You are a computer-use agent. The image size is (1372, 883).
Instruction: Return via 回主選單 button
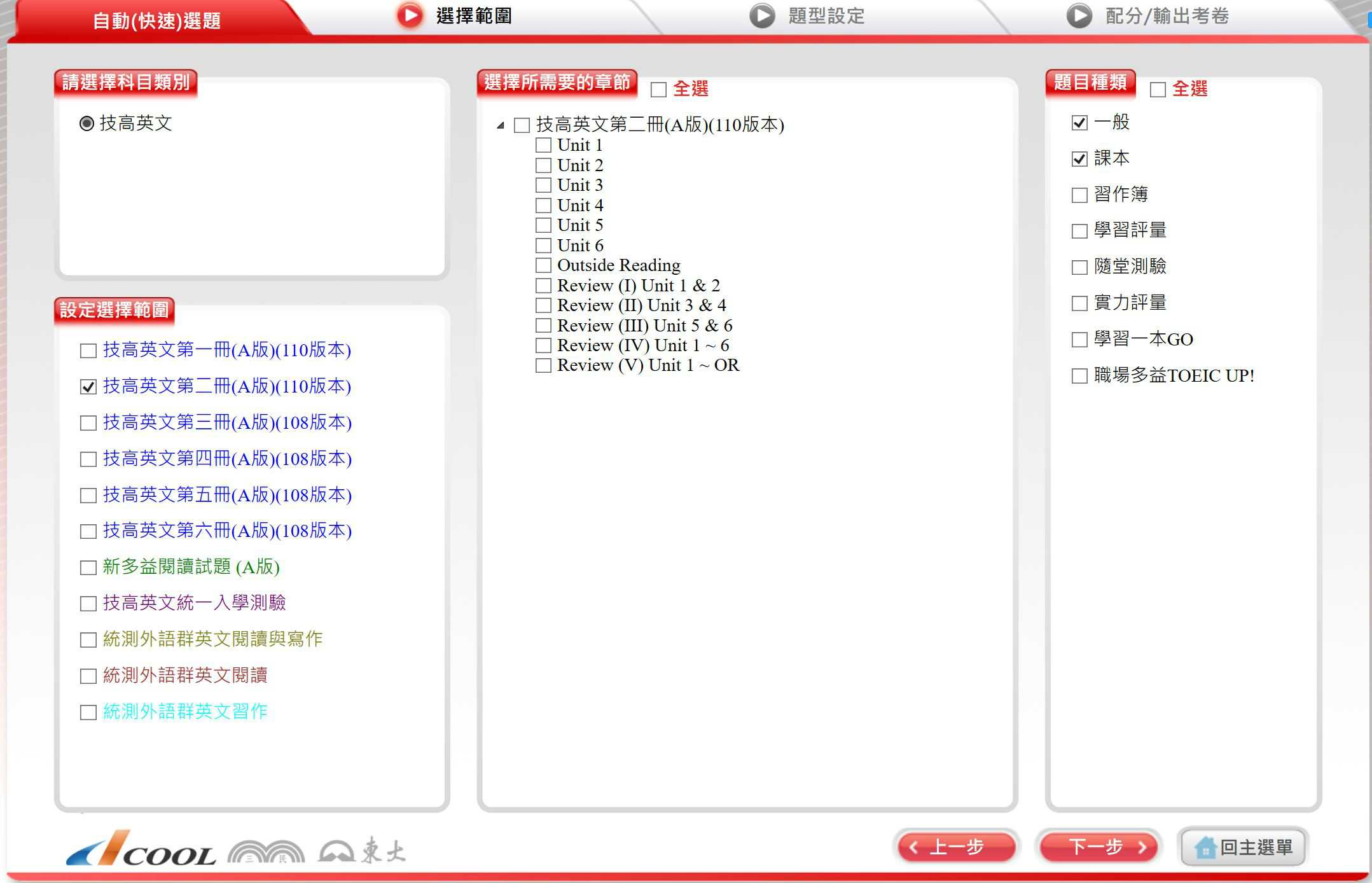pos(1244,847)
